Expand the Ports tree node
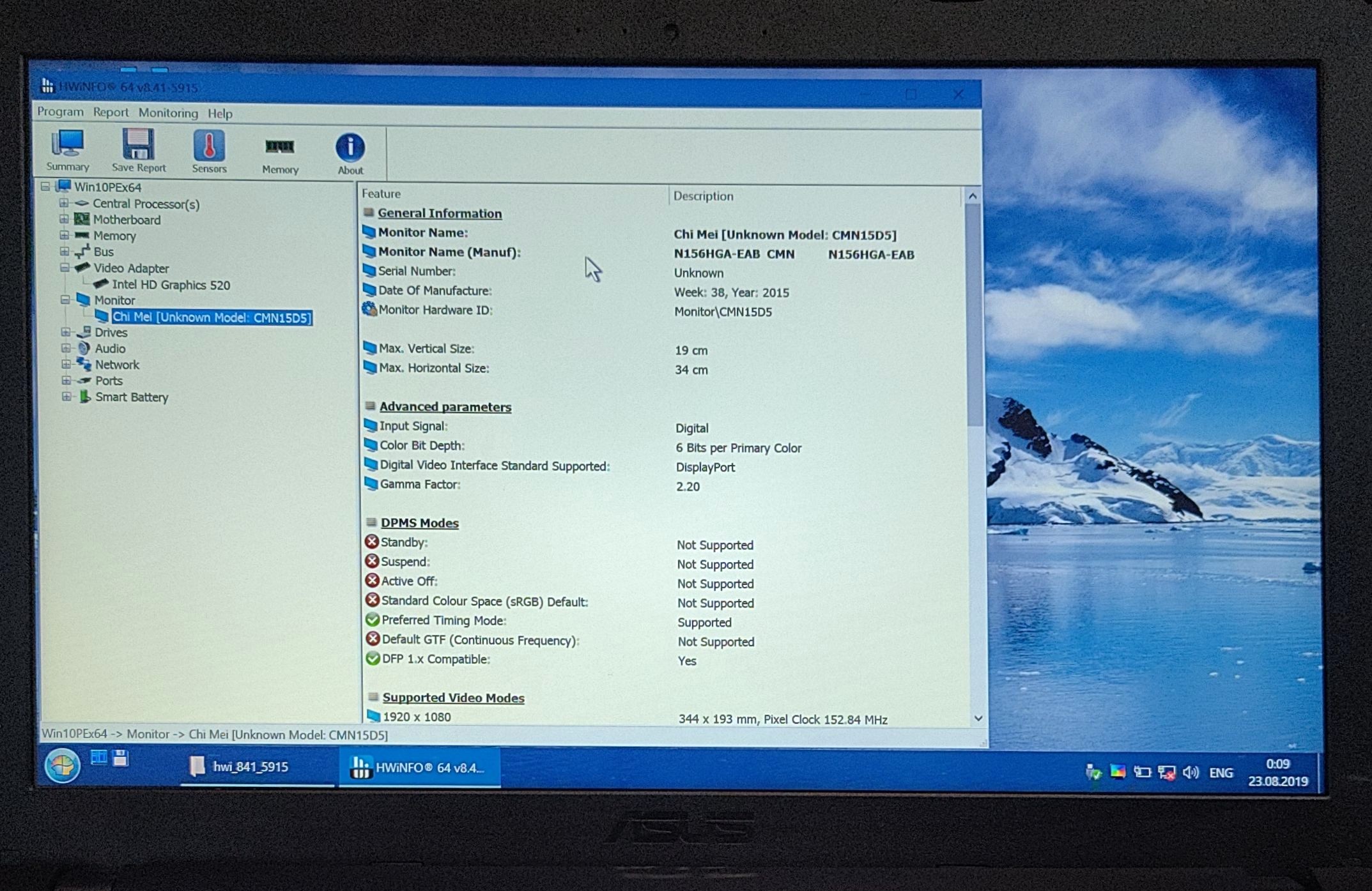Viewport: 1372px width, 891px height. point(66,380)
